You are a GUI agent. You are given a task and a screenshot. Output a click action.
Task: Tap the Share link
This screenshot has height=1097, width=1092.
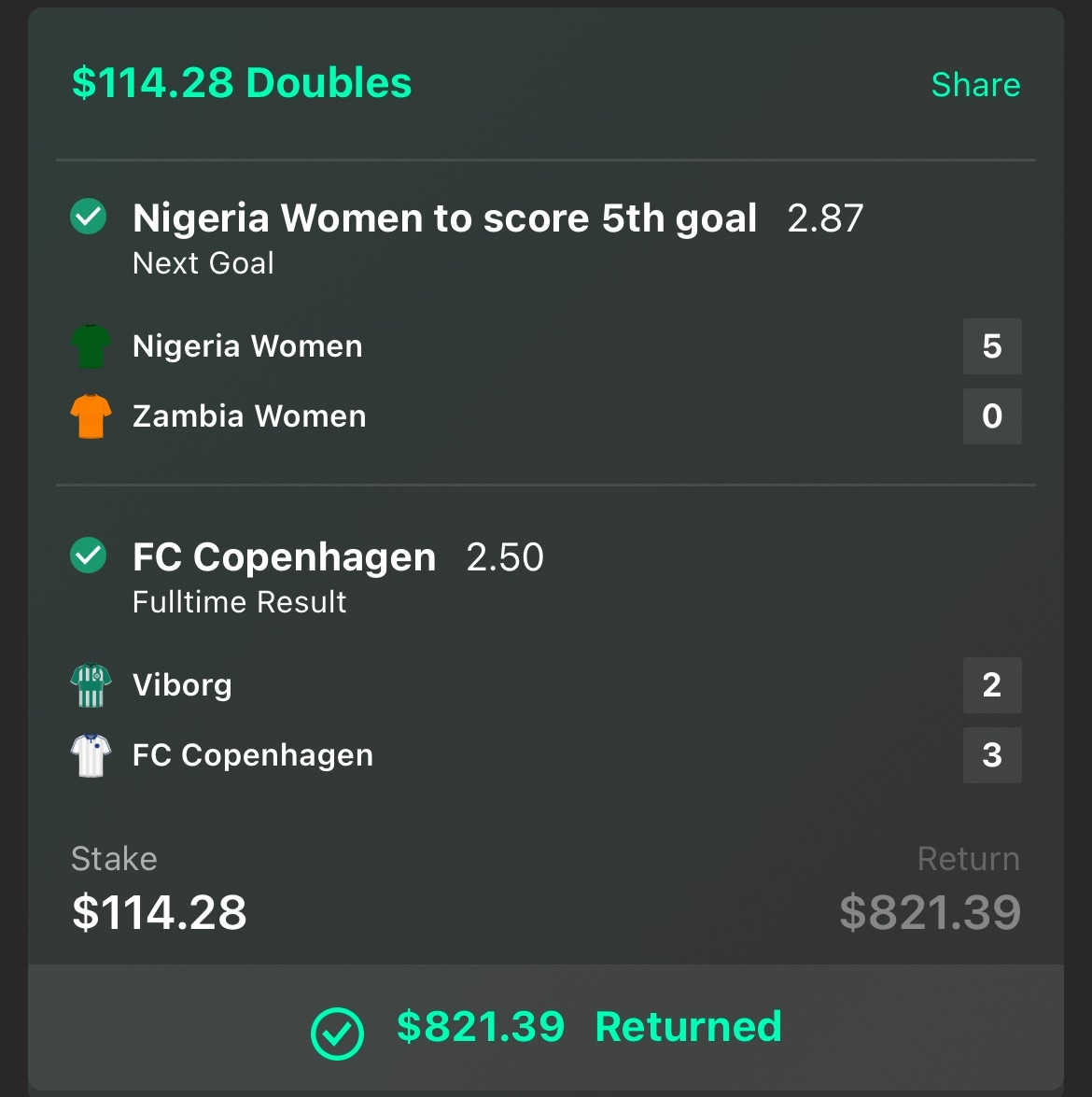[976, 85]
